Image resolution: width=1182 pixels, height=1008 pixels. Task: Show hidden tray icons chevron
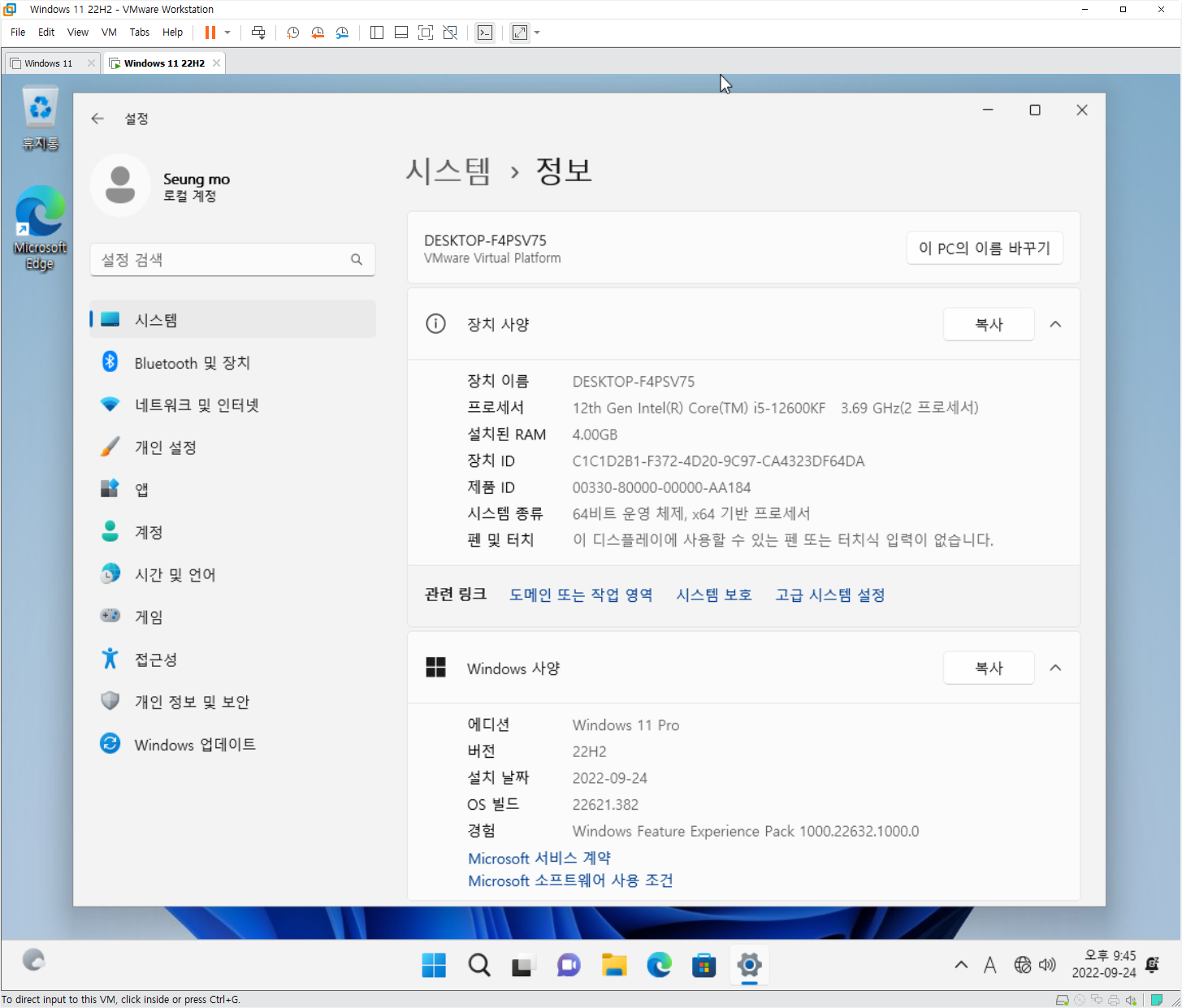click(x=961, y=965)
